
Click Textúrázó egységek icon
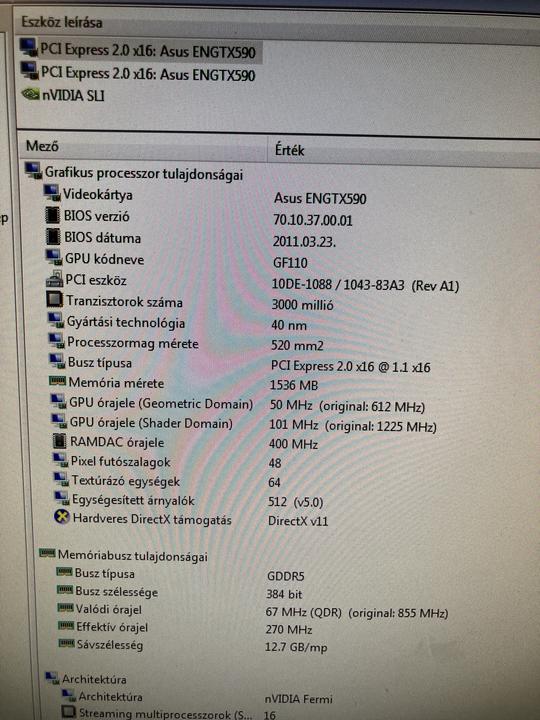coord(61,479)
